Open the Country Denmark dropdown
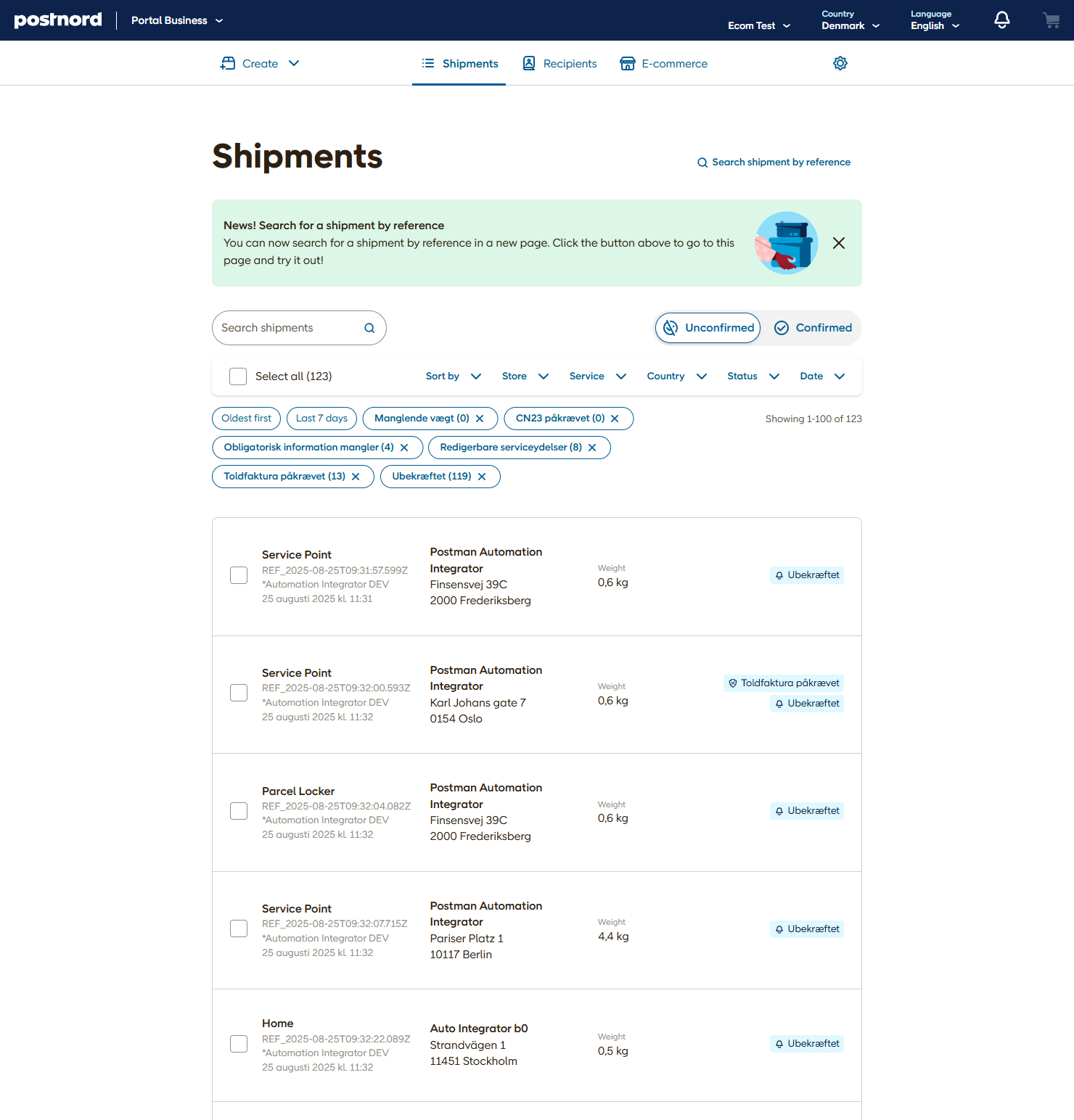 pos(850,20)
